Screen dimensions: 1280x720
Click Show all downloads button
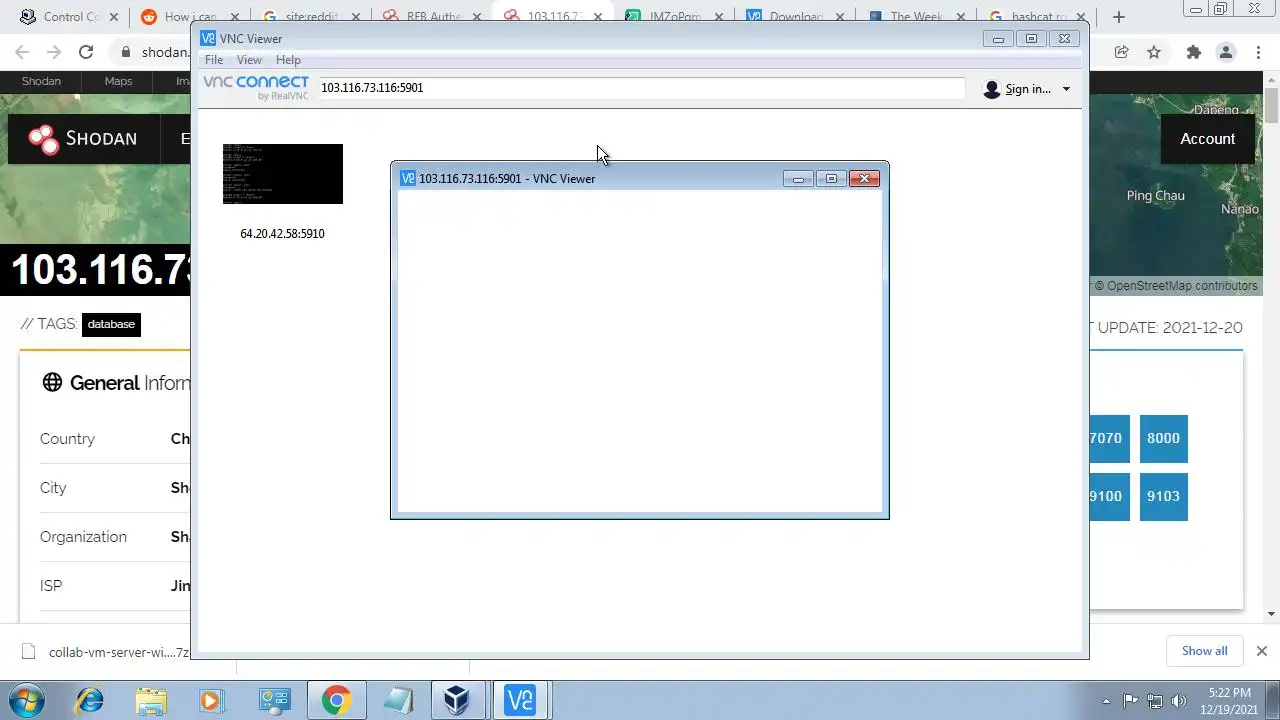tap(1204, 651)
